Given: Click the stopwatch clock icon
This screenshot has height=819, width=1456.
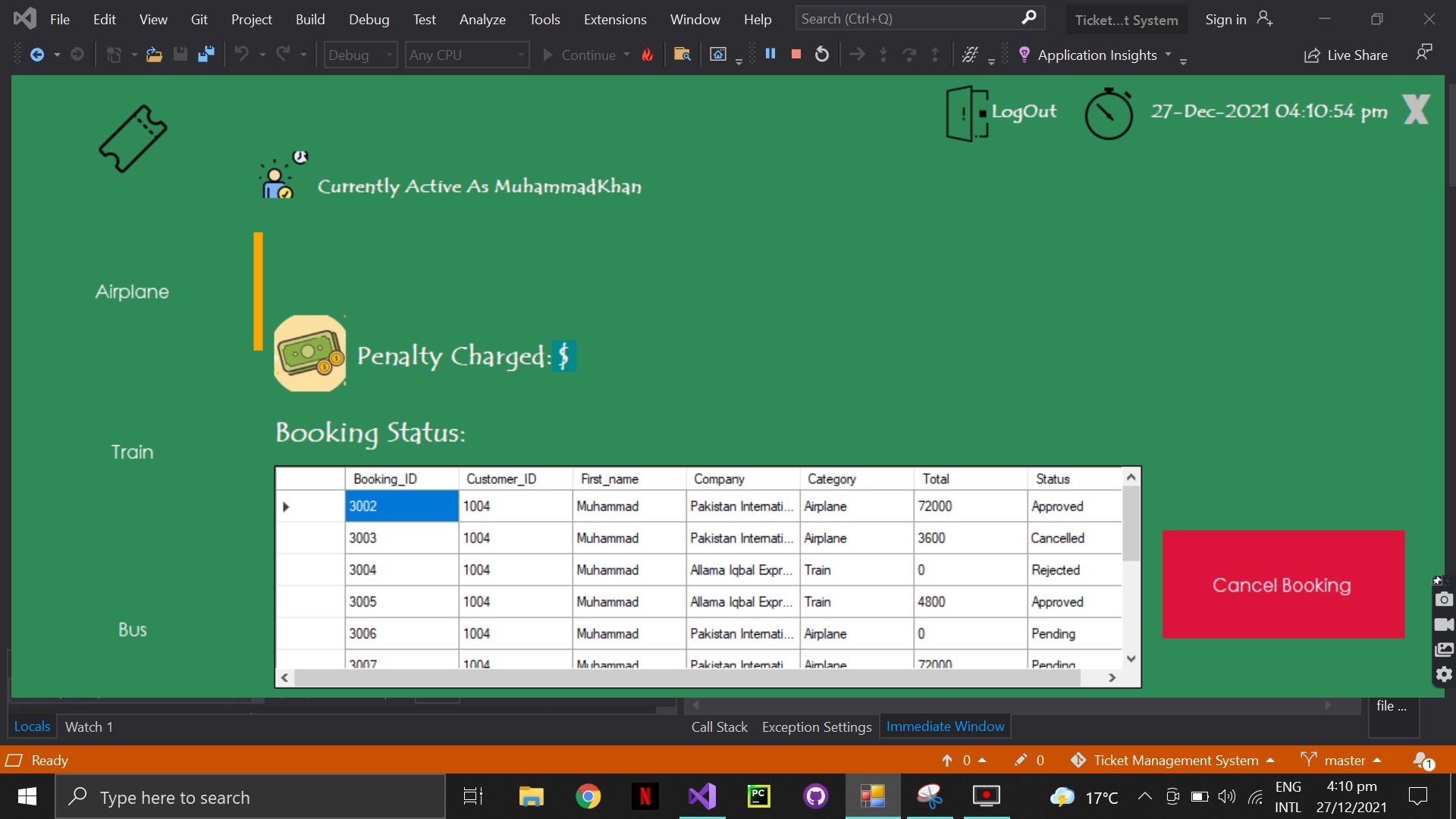Looking at the screenshot, I should point(1108,115).
